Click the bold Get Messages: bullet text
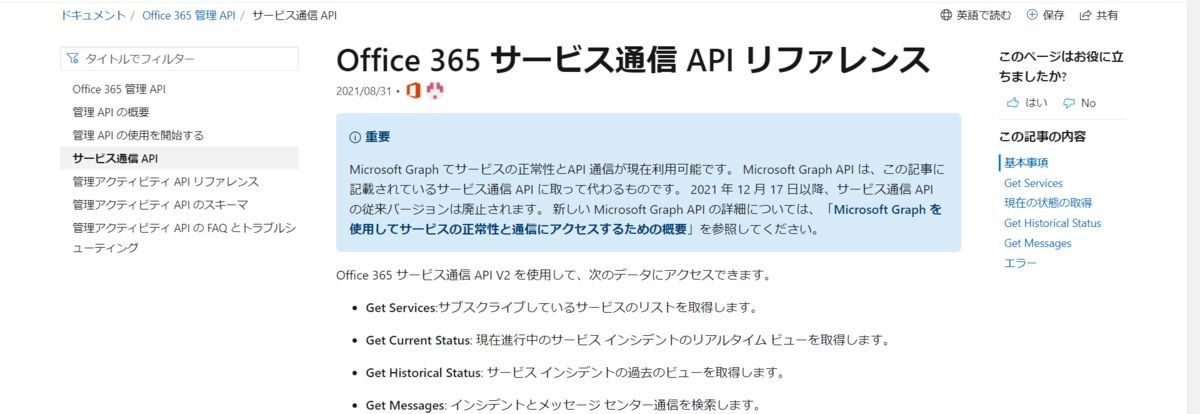 click(406, 405)
